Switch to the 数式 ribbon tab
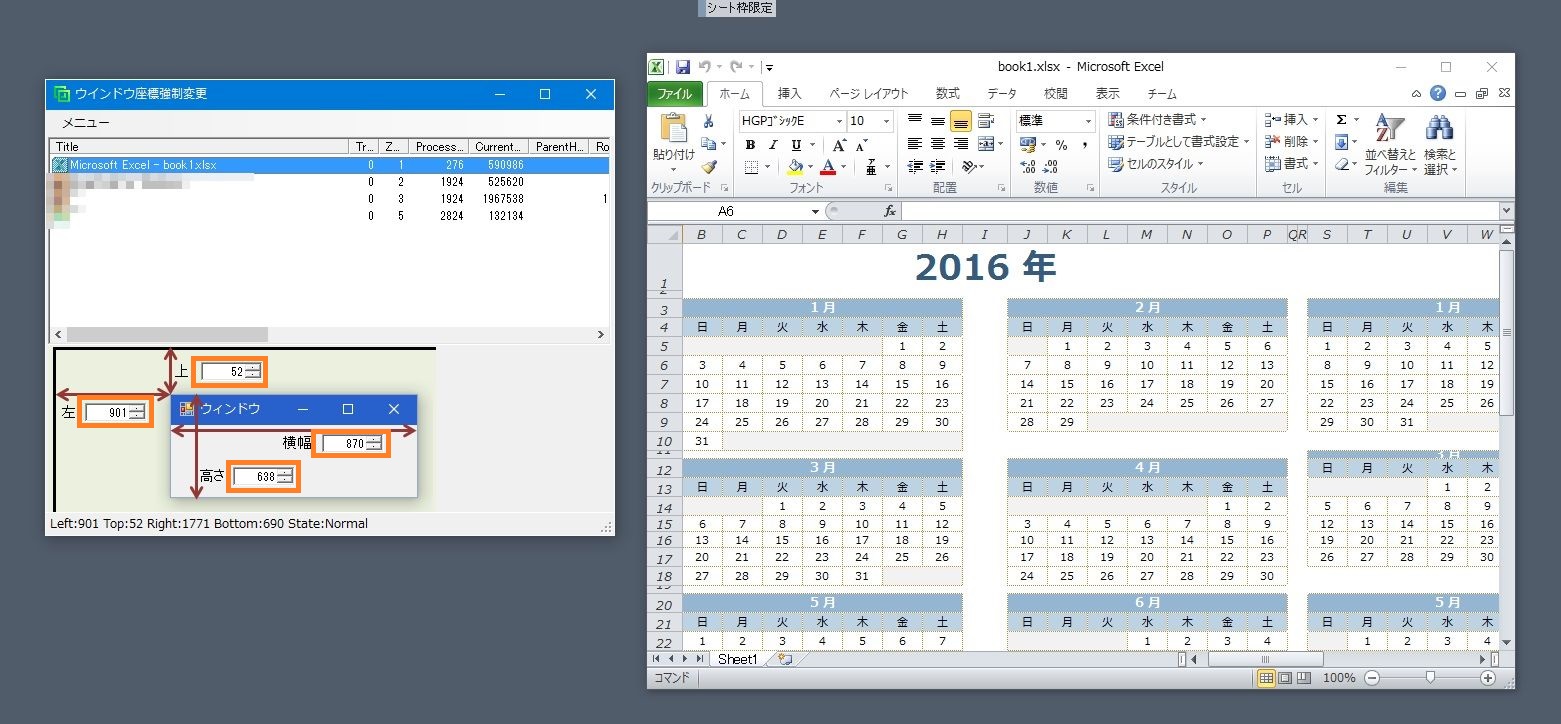Screen dimensions: 1561x724 (947, 94)
